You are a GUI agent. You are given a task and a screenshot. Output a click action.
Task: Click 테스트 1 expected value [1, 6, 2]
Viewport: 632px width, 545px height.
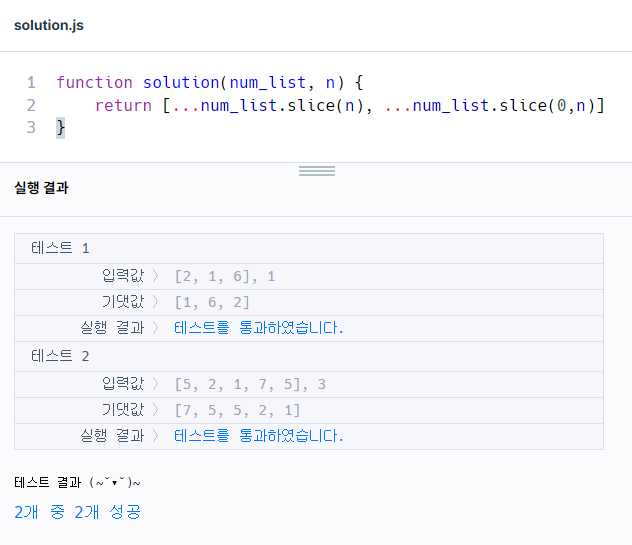(212, 302)
